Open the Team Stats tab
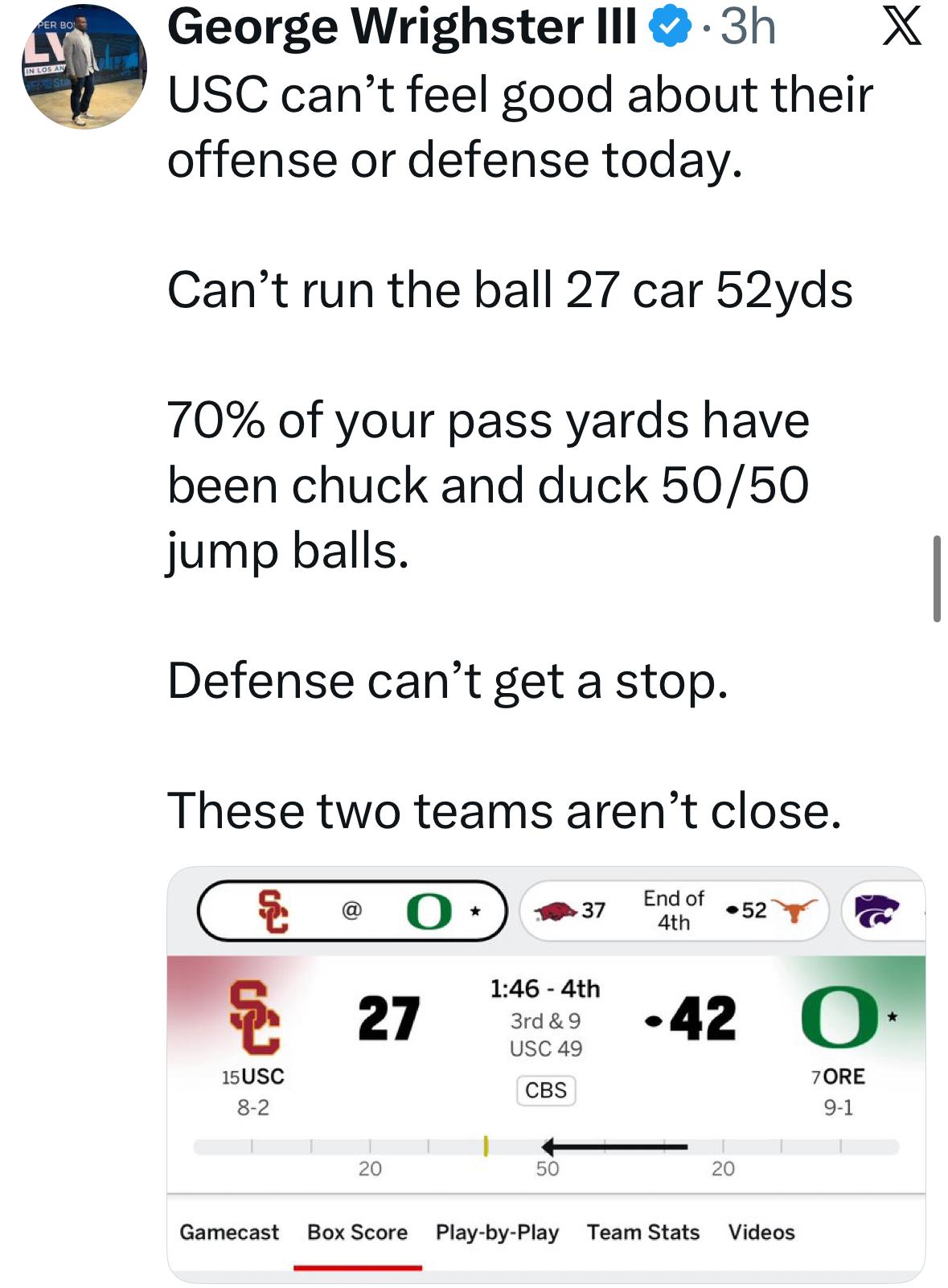The height and width of the screenshot is (1288, 948). (642, 1232)
